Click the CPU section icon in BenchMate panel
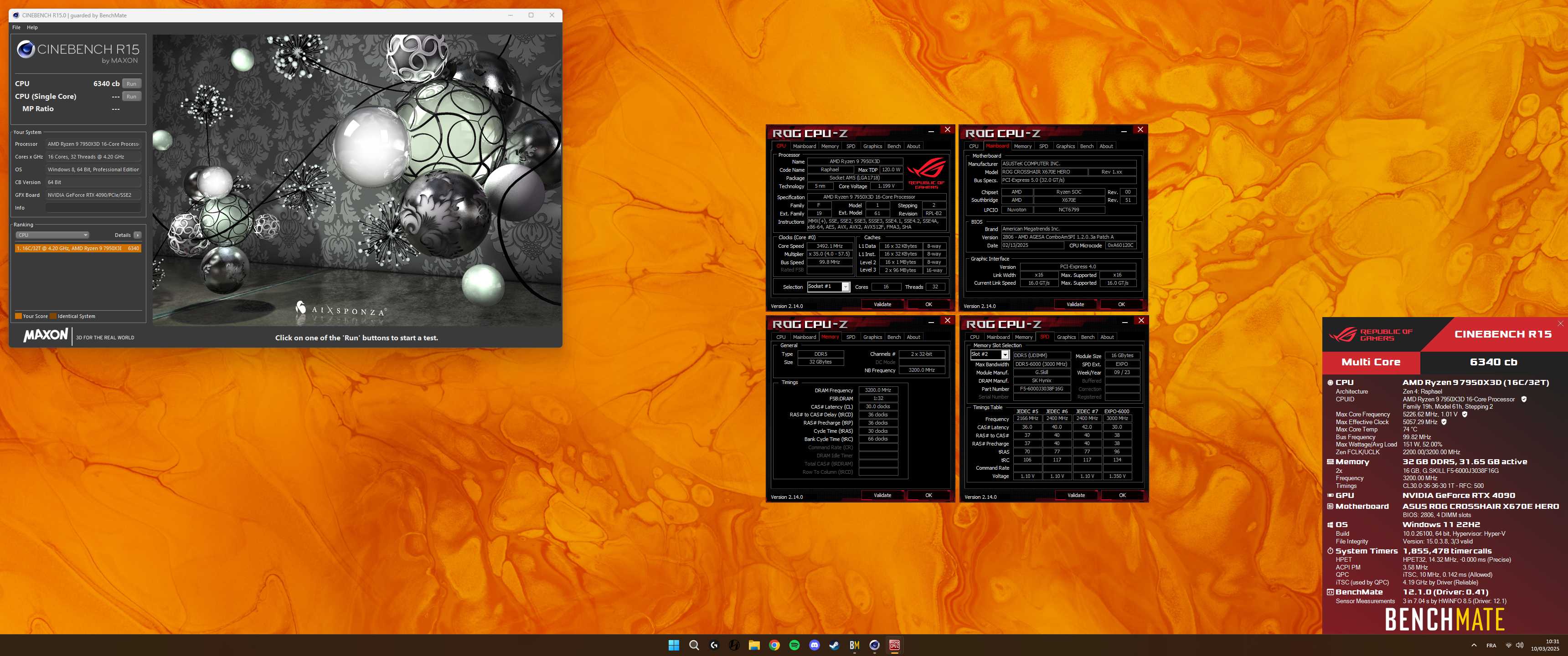Viewport: 1568px width, 656px height. [1330, 383]
